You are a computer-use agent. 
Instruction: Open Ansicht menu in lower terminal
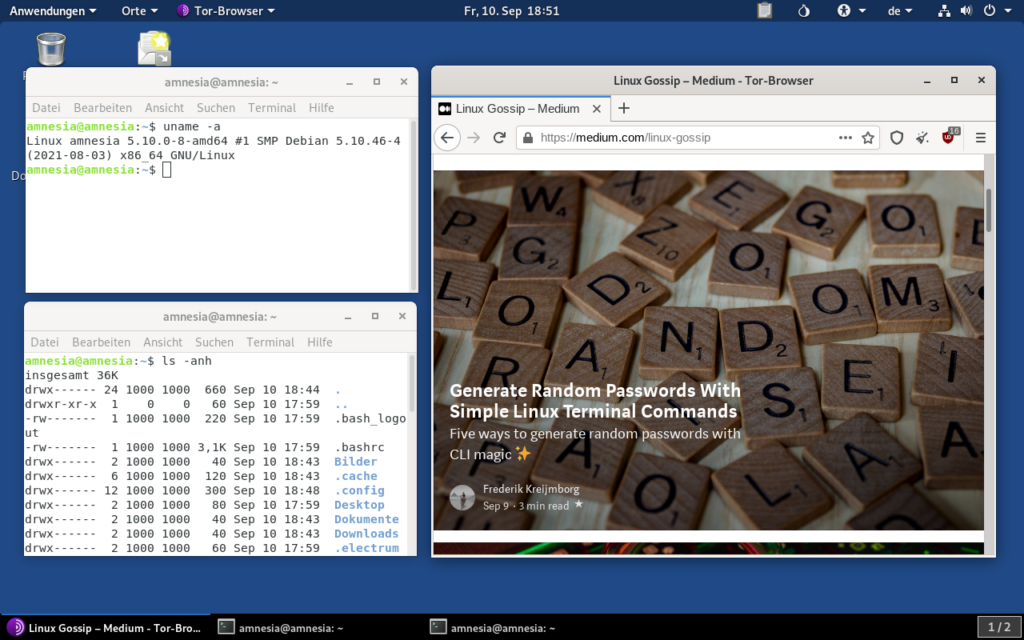pos(163,342)
